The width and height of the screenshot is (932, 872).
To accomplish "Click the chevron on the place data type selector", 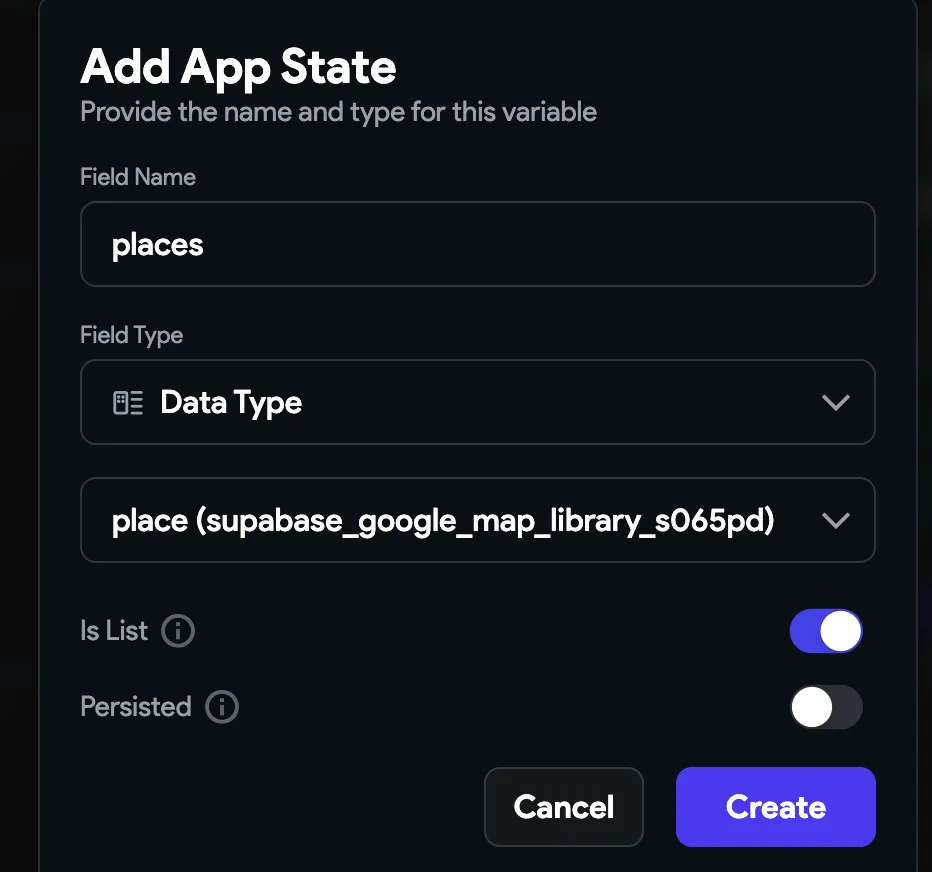I will (x=834, y=520).
